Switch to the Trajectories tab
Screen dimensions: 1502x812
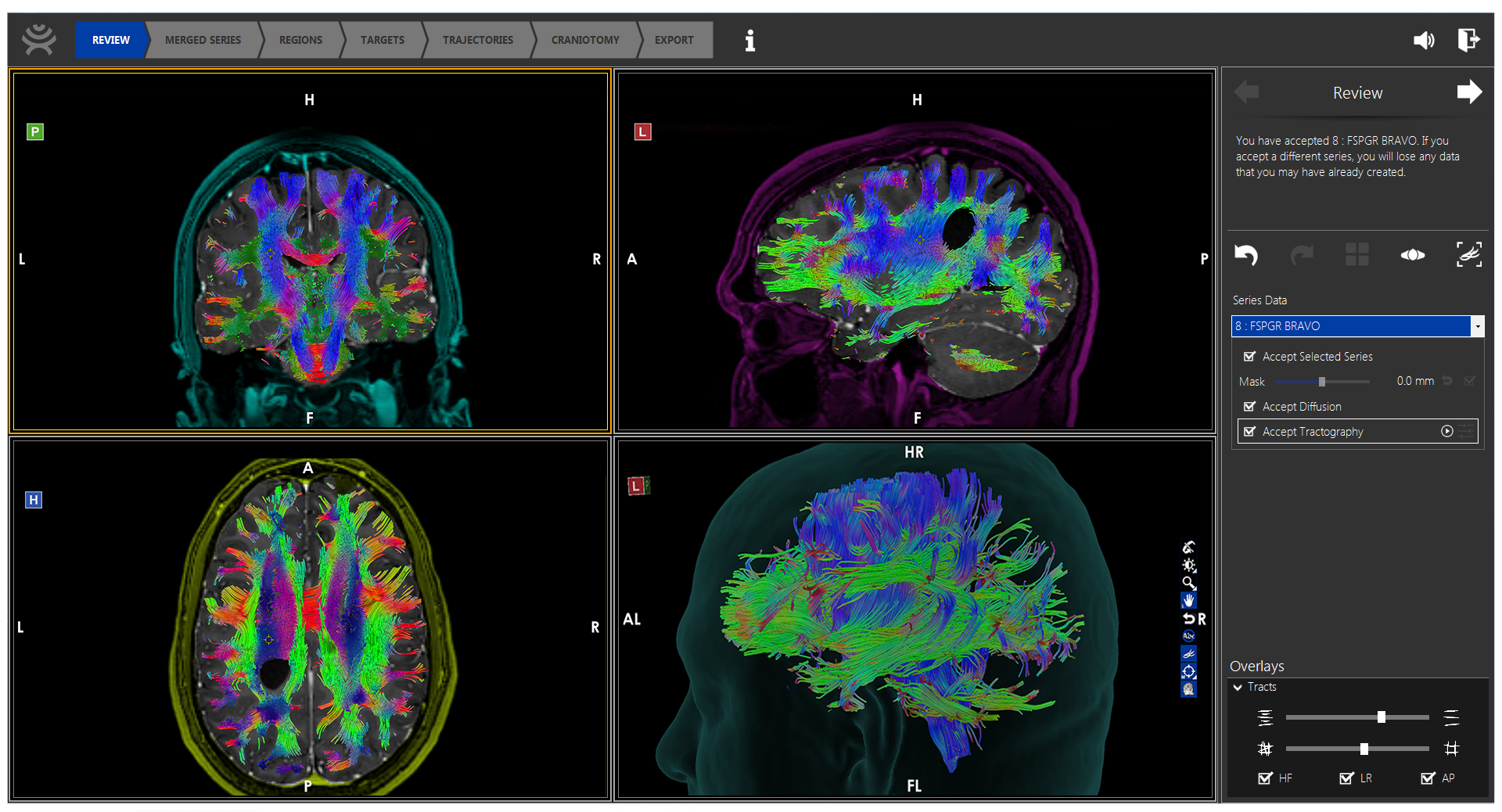point(477,40)
